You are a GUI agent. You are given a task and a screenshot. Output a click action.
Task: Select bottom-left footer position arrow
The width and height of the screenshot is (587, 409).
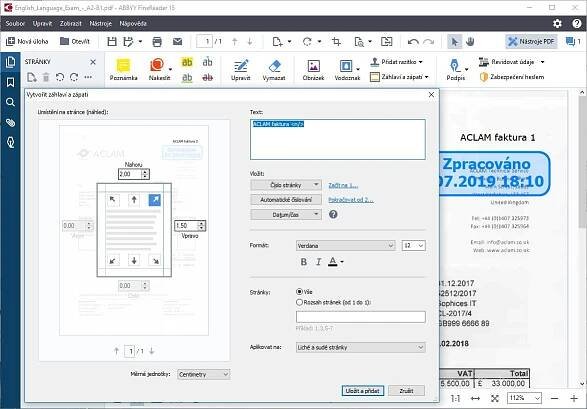[113, 260]
